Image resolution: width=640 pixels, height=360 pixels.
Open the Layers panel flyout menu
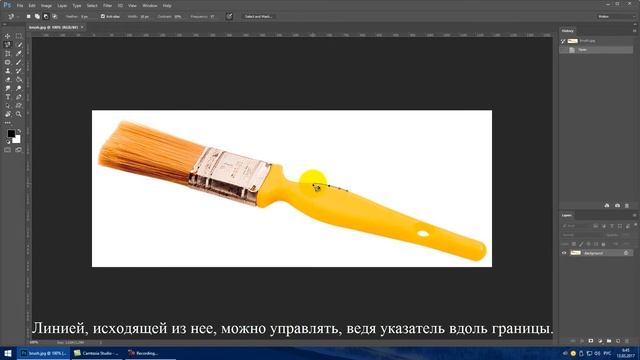click(x=635, y=215)
